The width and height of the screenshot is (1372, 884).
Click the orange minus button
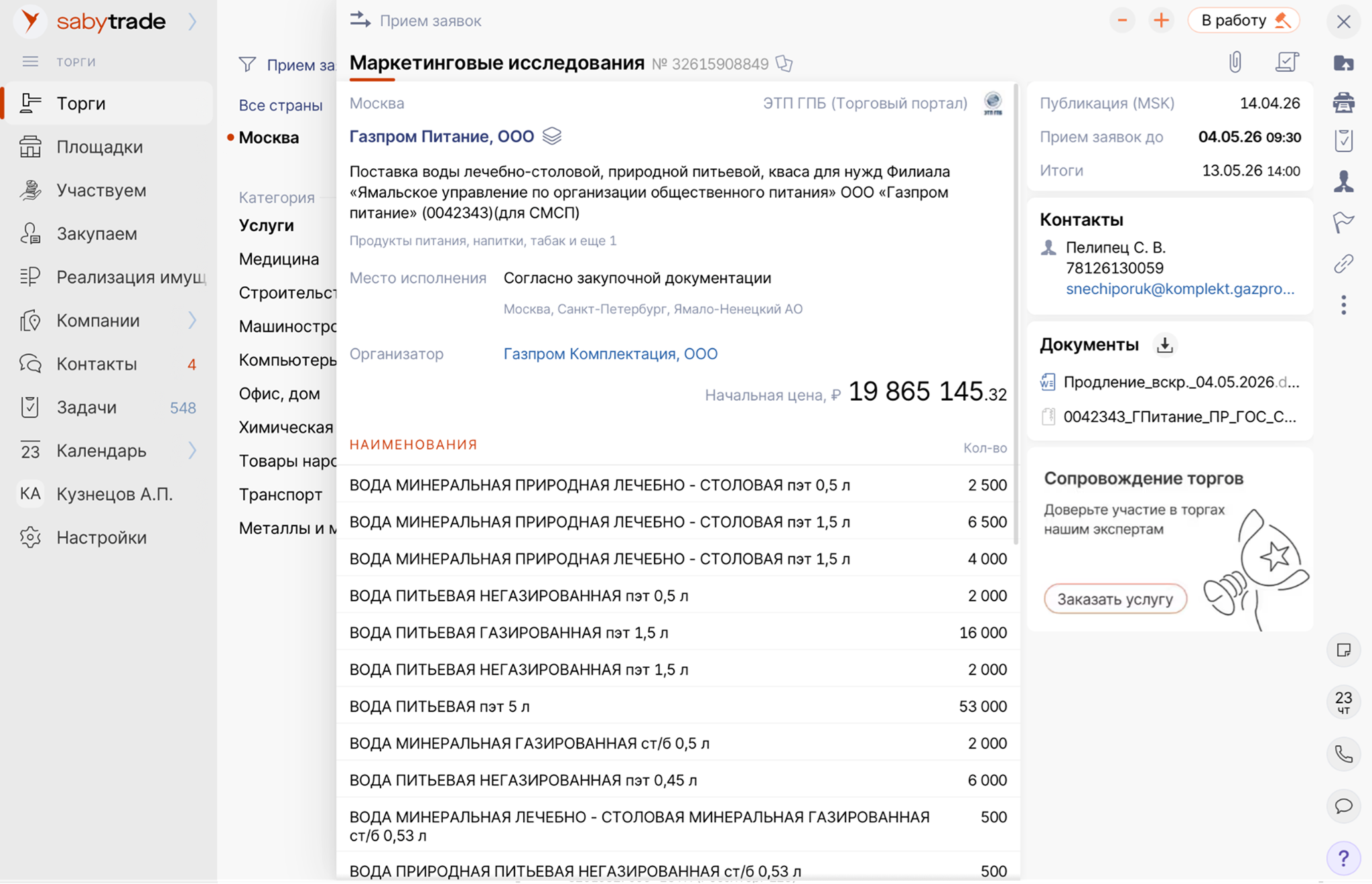point(1122,21)
